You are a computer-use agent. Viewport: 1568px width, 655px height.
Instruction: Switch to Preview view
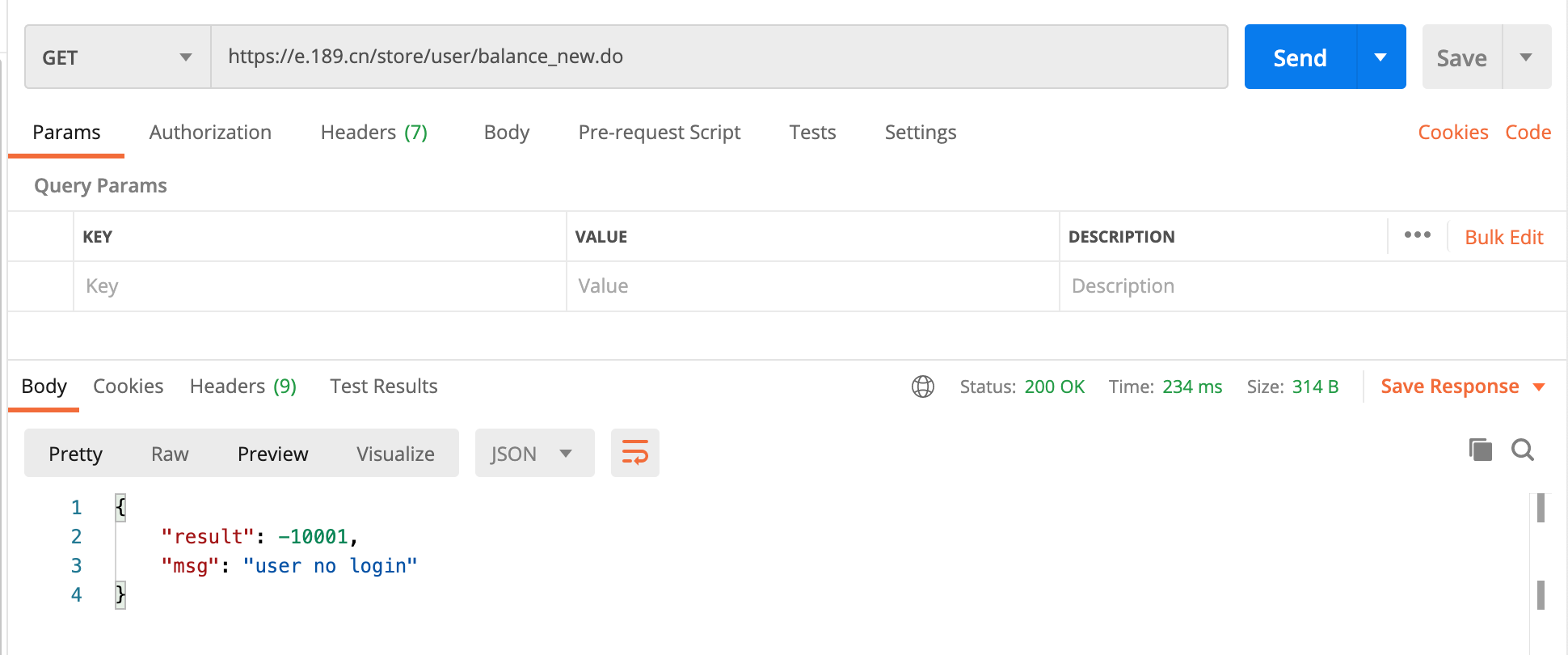(272, 454)
